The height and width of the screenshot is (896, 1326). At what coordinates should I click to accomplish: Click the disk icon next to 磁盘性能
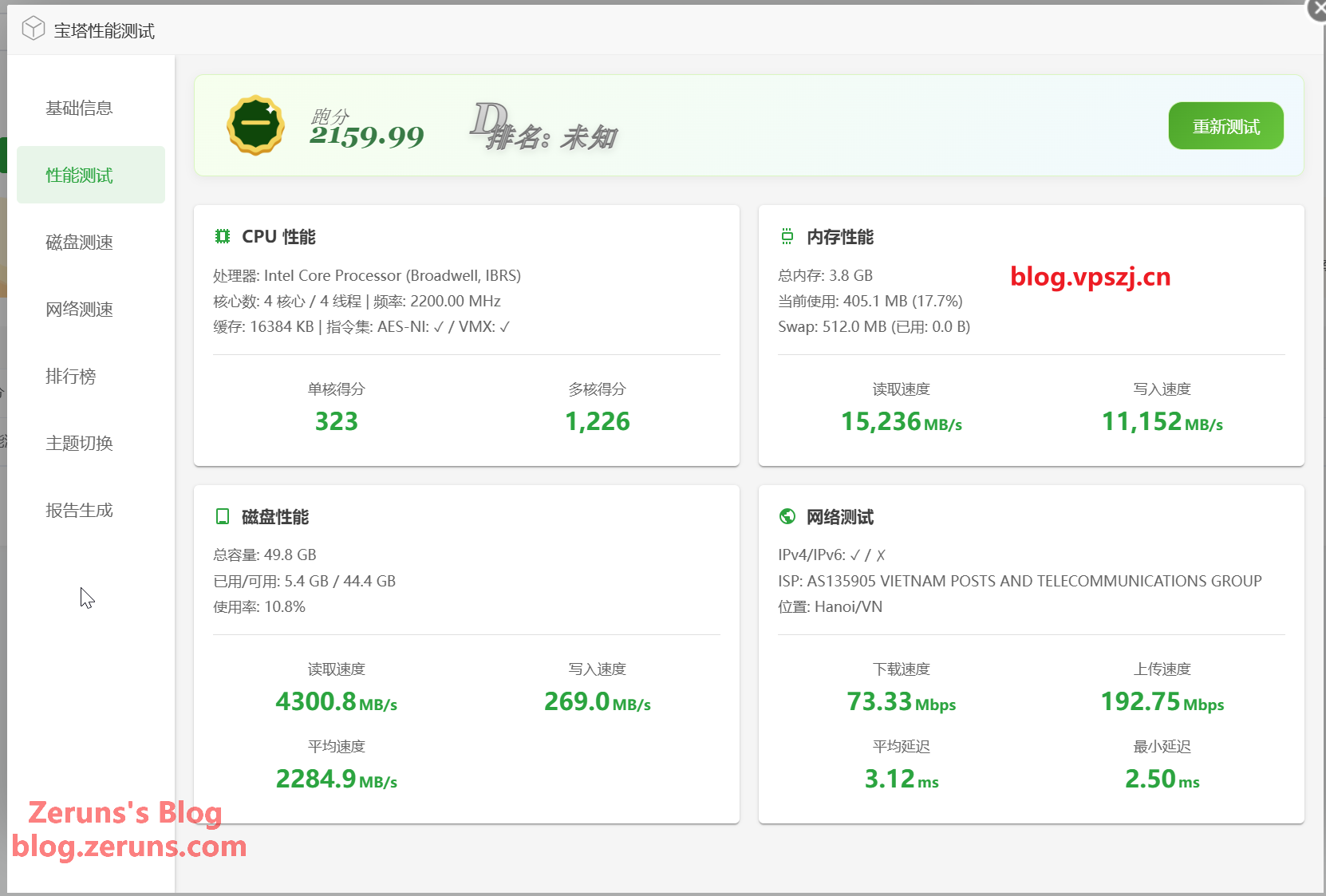pyautogui.click(x=223, y=516)
